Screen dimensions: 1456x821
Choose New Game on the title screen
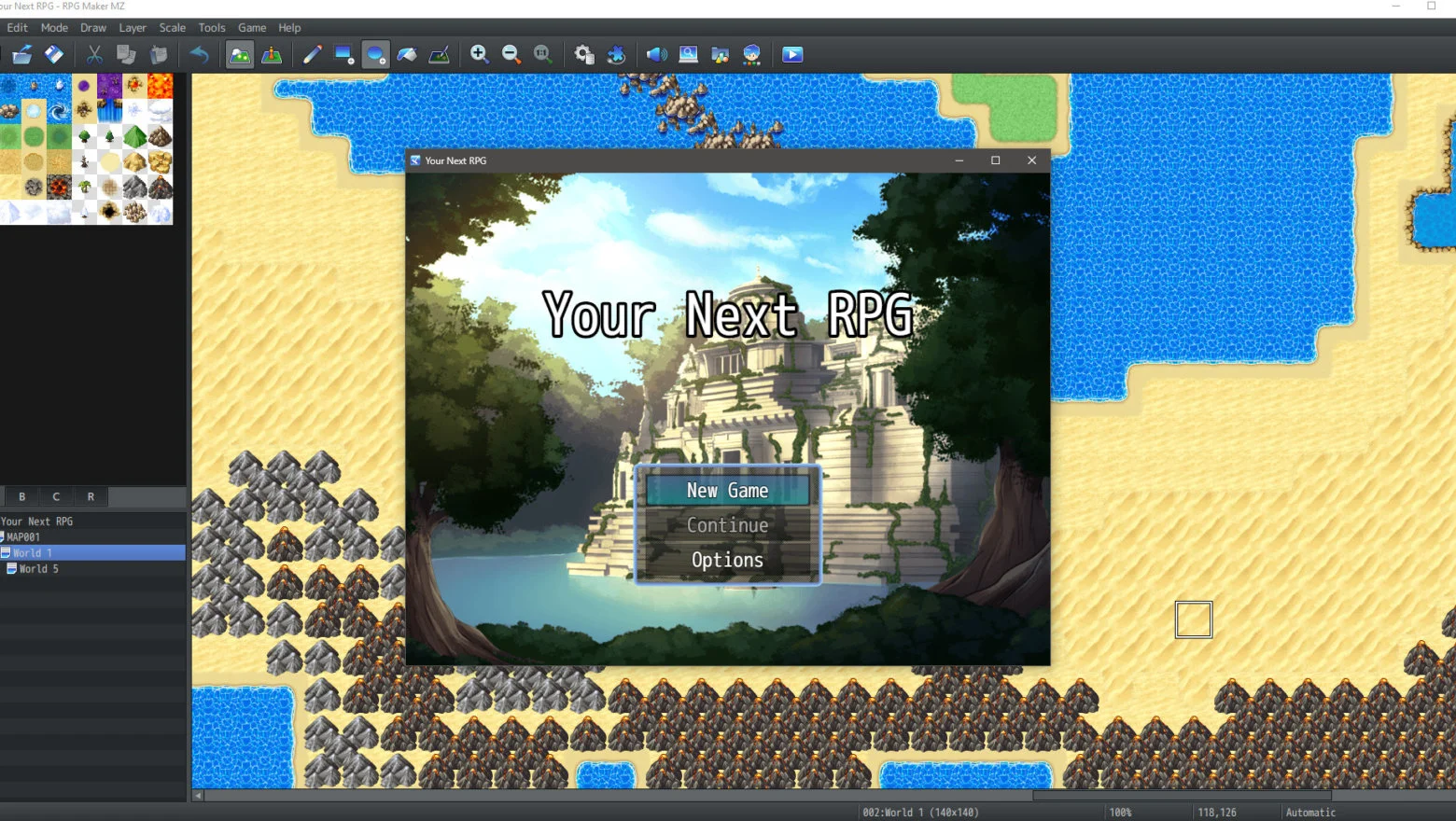pos(728,491)
